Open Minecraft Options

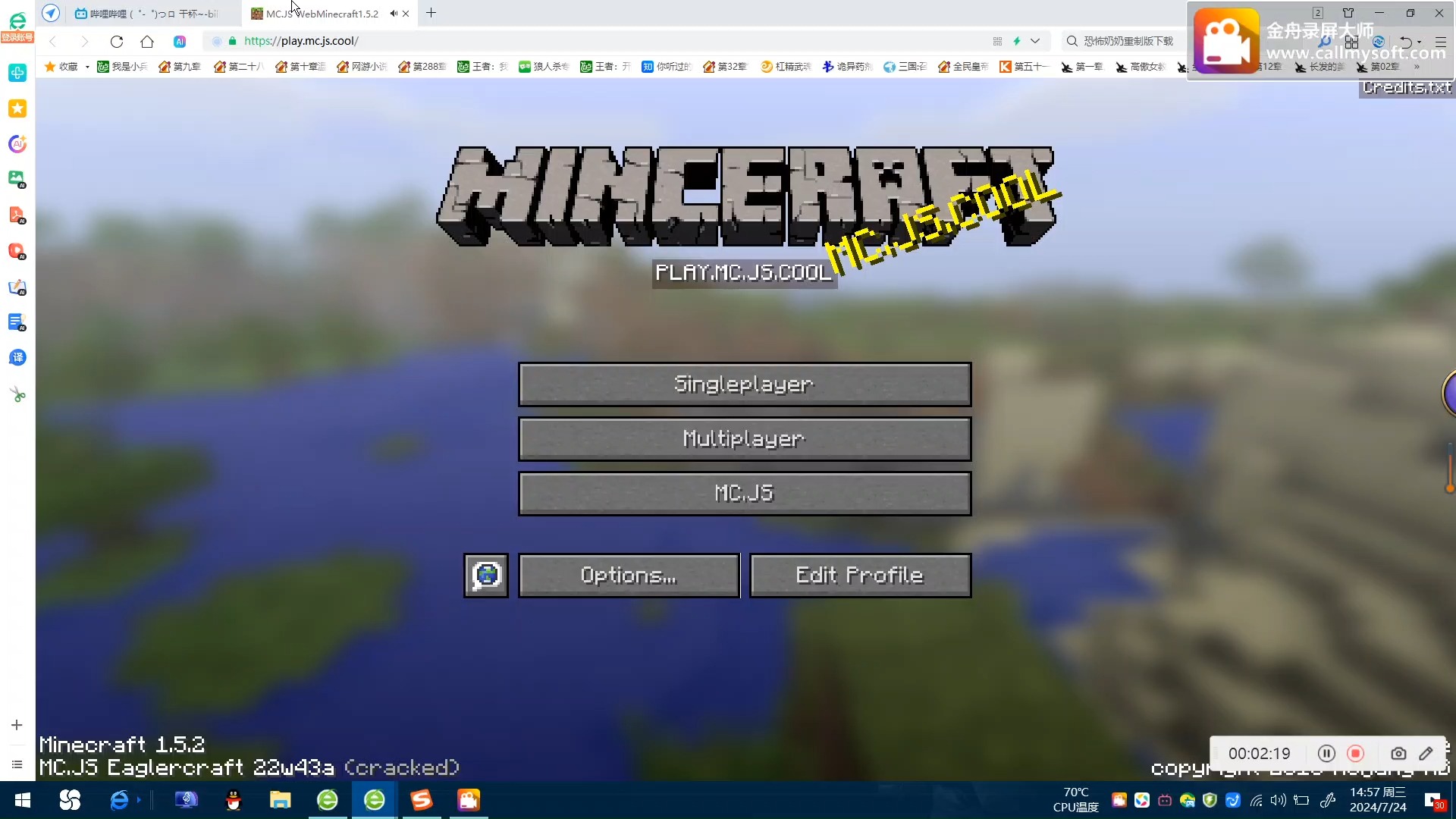(629, 576)
